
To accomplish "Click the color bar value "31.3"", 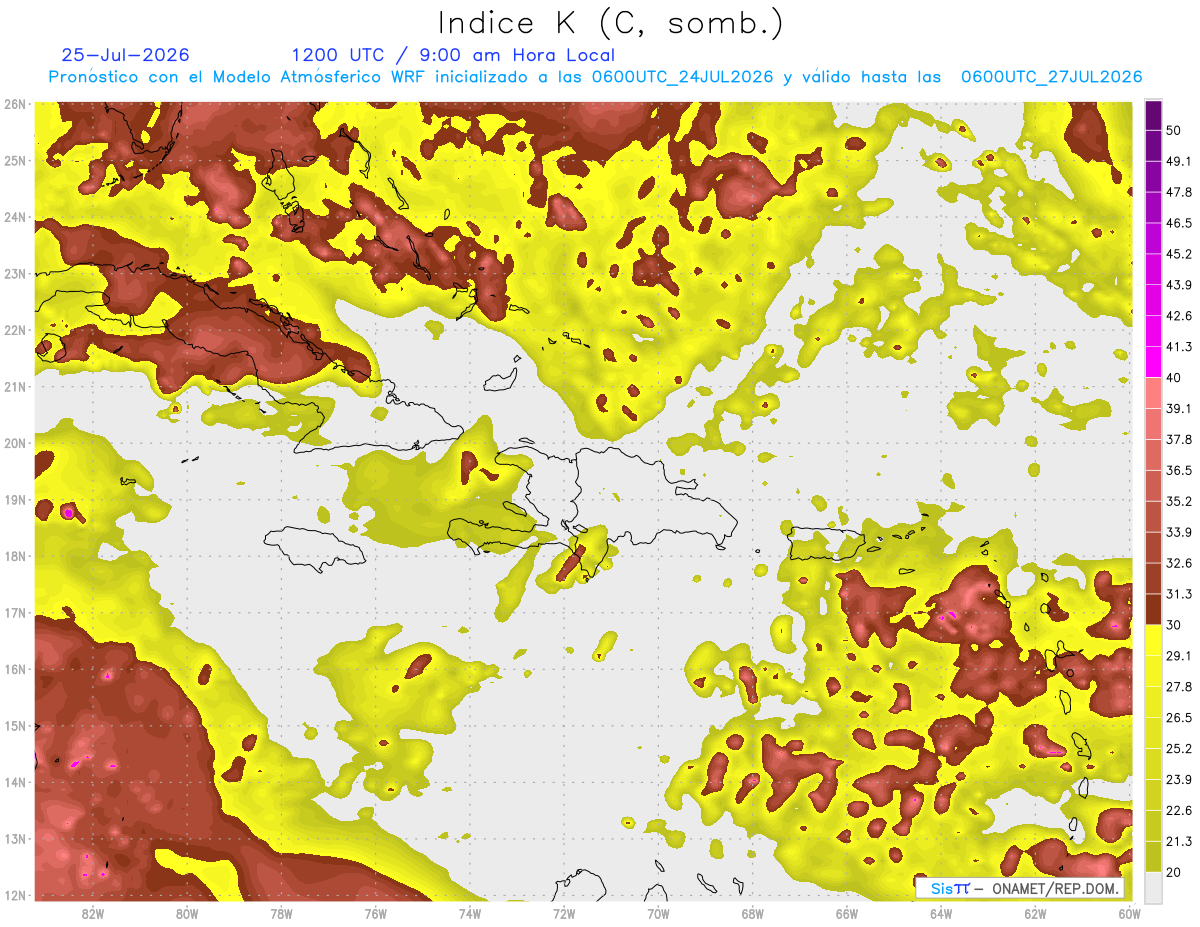I will pos(1178,594).
